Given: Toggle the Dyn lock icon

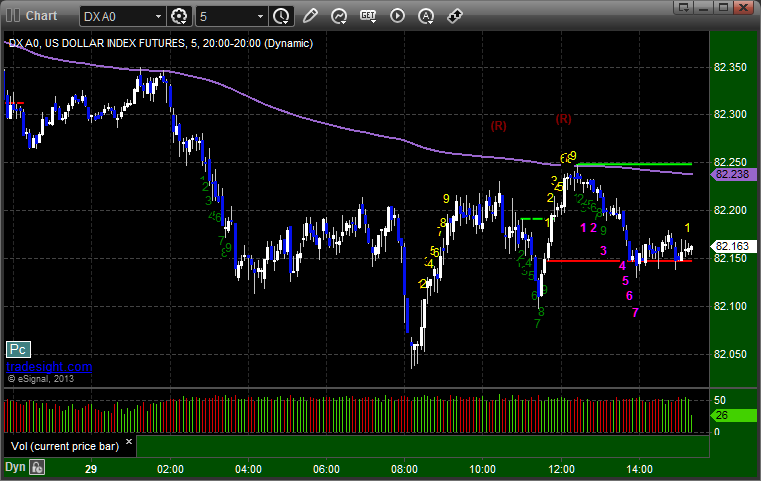Looking at the screenshot, I should (x=37, y=467).
